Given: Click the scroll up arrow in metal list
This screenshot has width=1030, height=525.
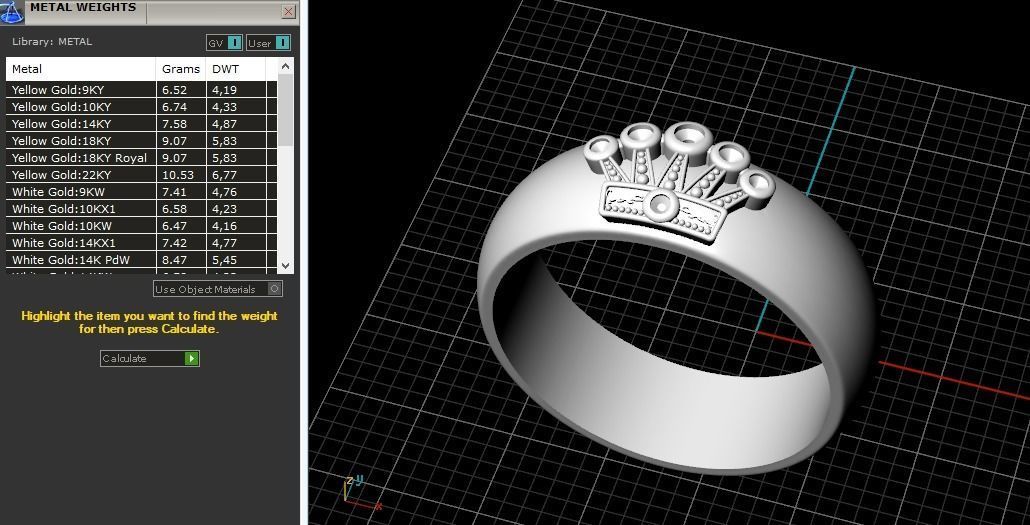Looking at the screenshot, I should 285,66.
